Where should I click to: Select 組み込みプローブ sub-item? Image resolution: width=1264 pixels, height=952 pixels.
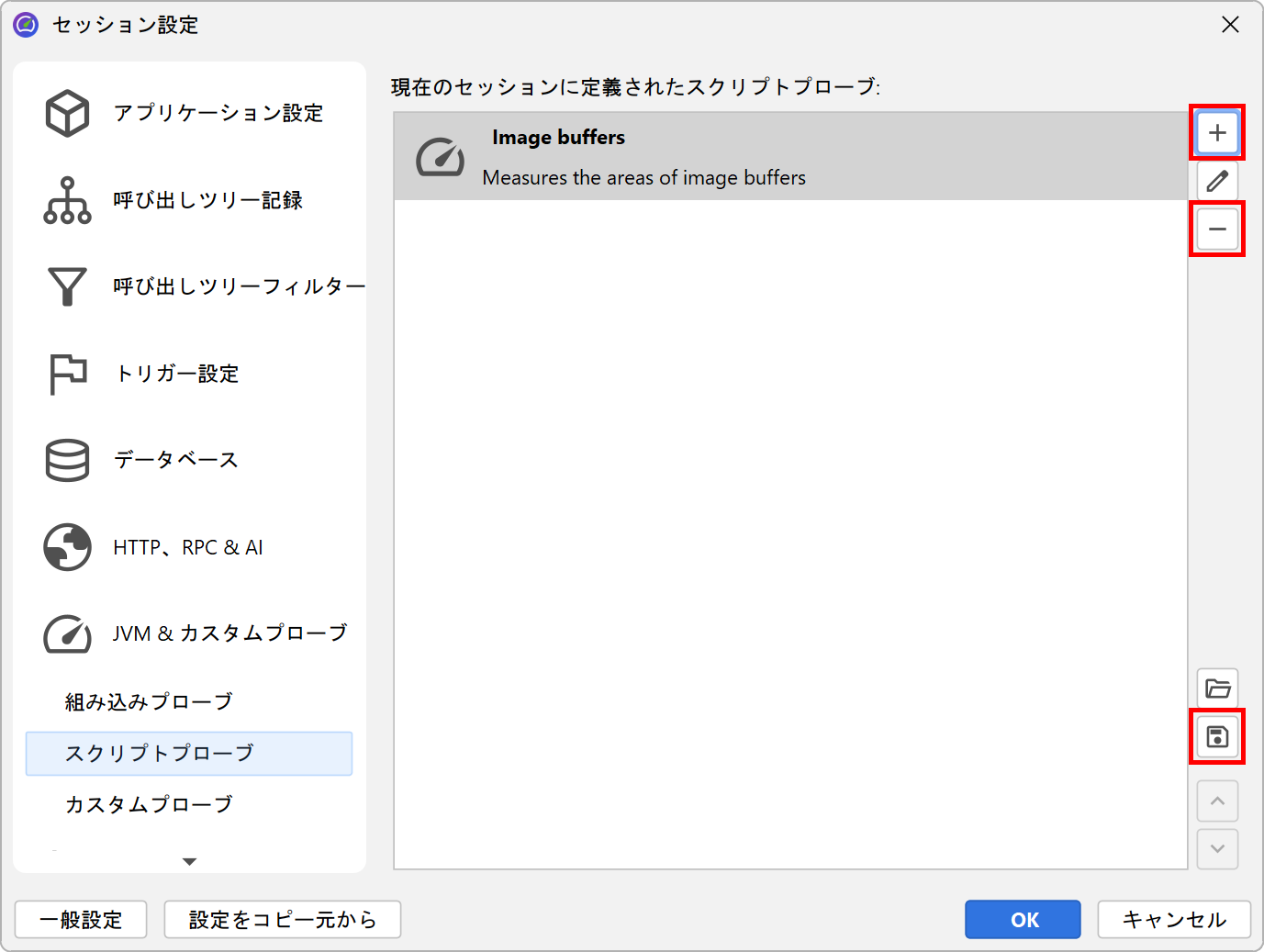(149, 702)
